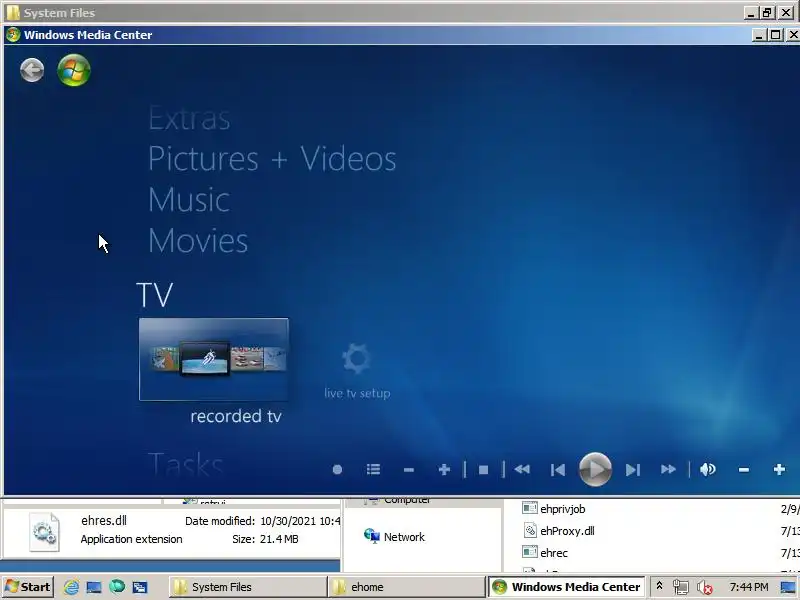Screen dimensions: 800x600
Task: Click the Rewind button
Action: tap(522, 469)
